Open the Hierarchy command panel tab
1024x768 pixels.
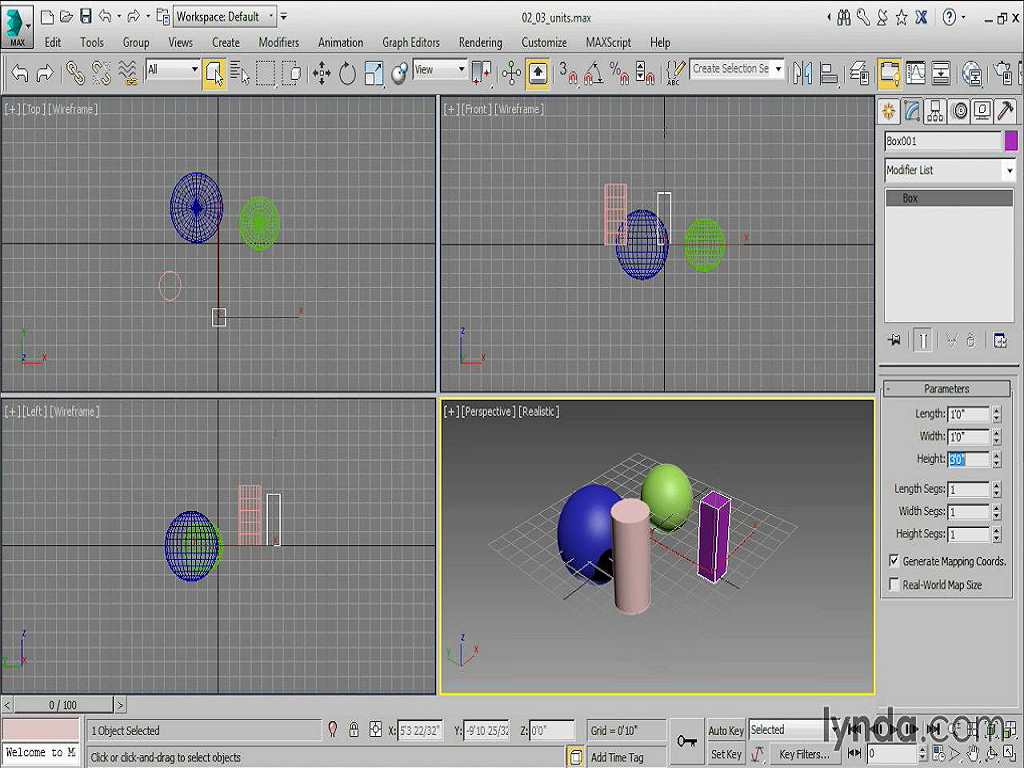click(936, 111)
